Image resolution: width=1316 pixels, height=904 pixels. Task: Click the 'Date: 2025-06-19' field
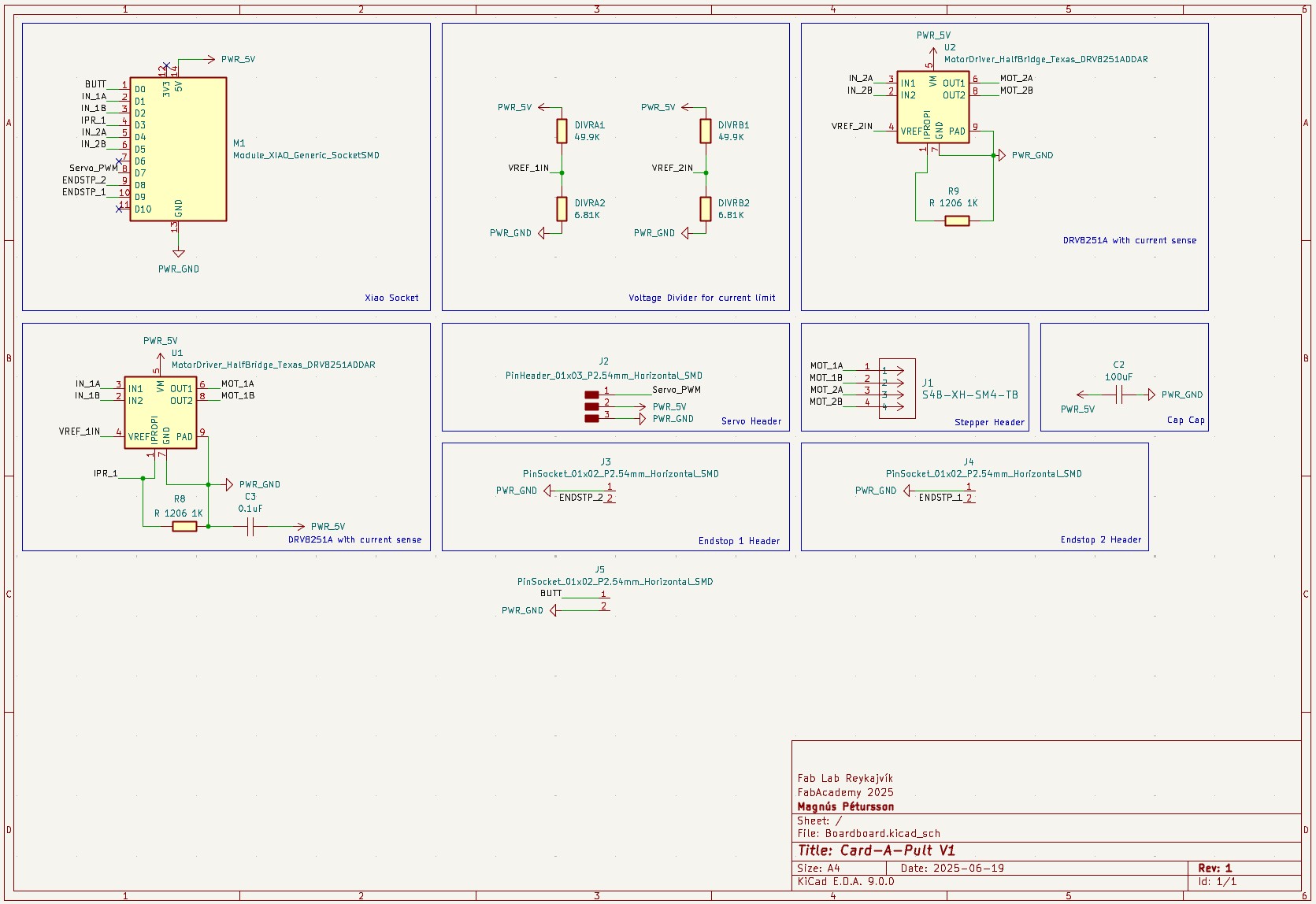click(952, 868)
